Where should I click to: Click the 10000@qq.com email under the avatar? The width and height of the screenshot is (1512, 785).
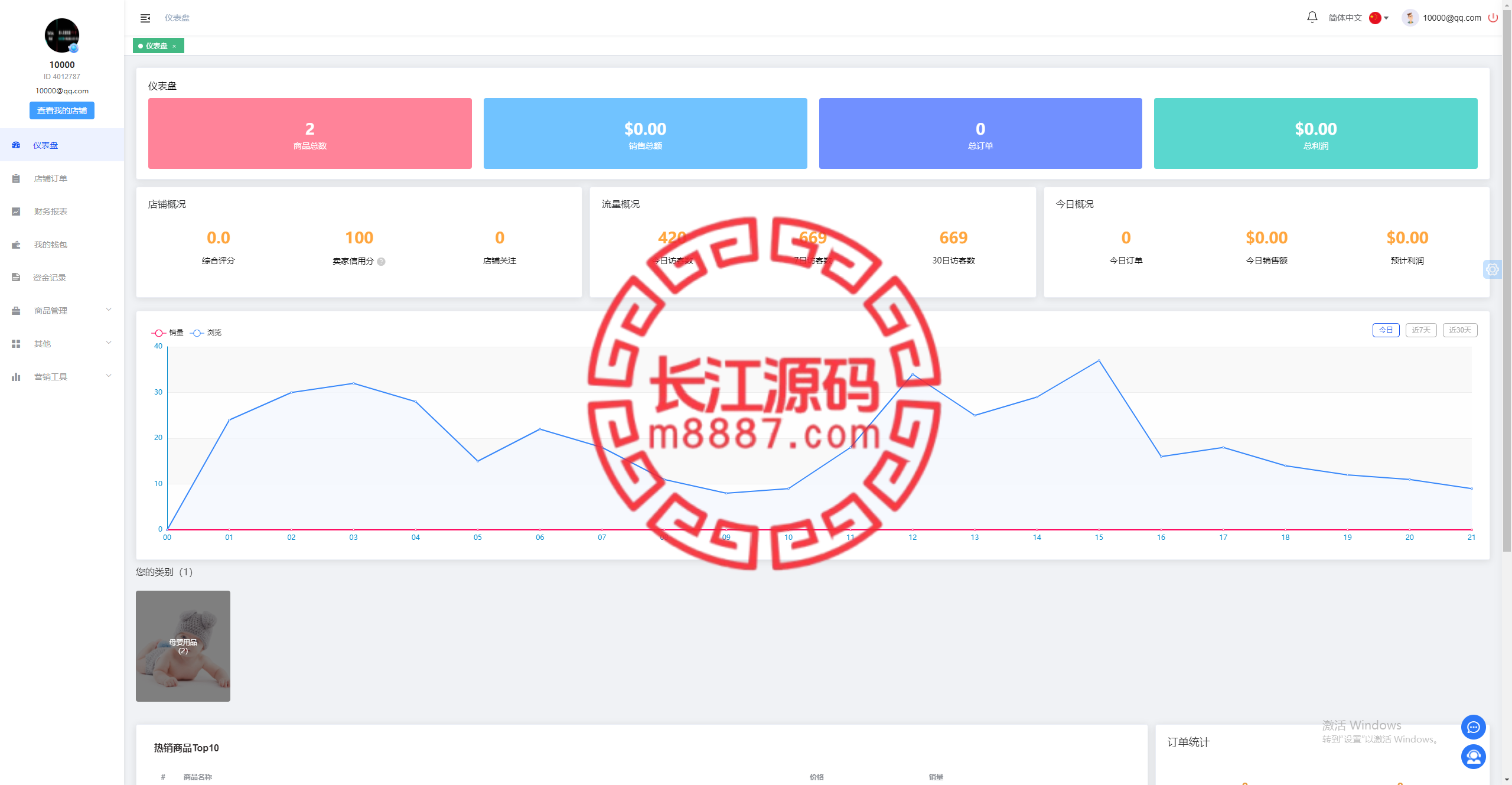[62, 91]
